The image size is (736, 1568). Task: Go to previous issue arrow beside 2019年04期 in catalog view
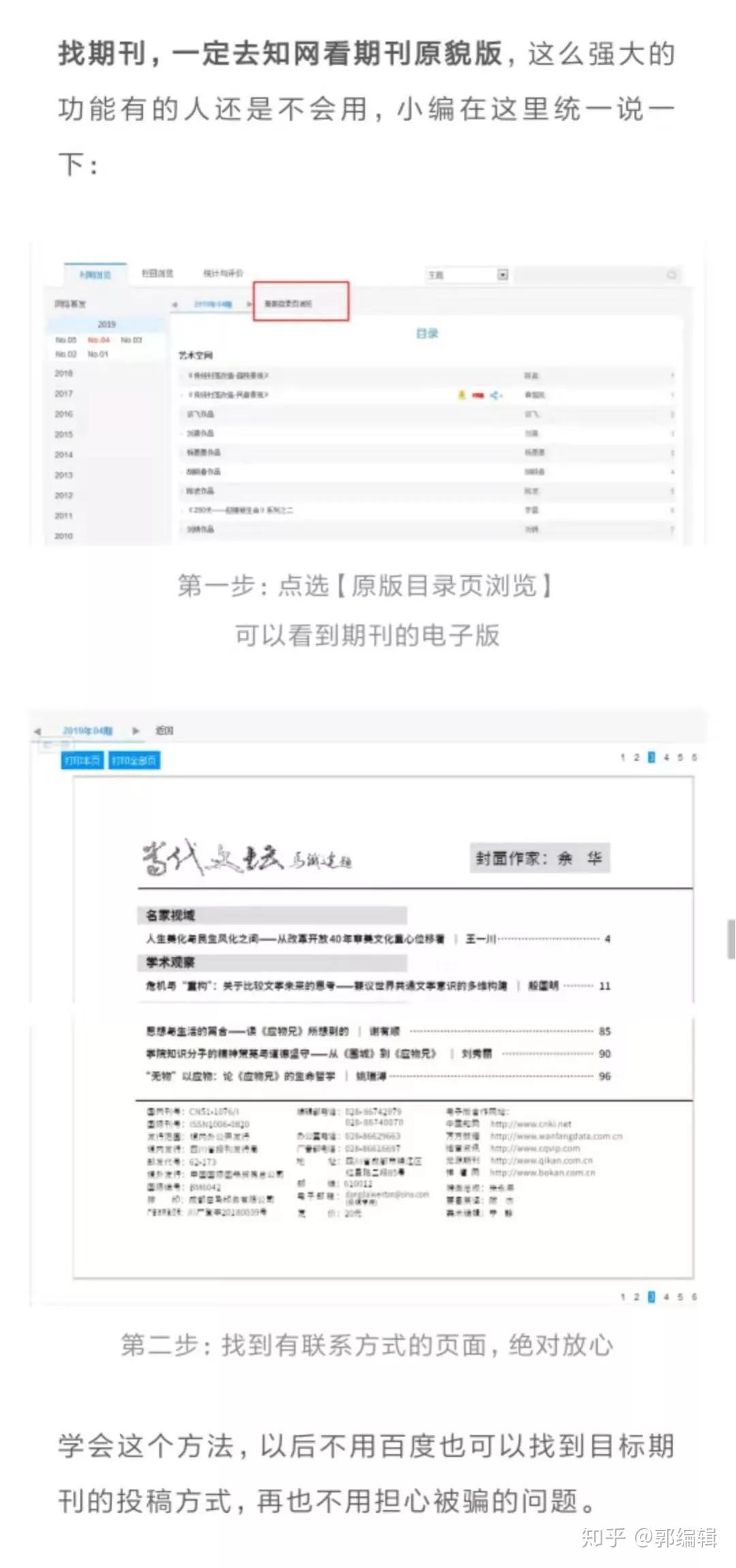pyautogui.click(x=175, y=304)
